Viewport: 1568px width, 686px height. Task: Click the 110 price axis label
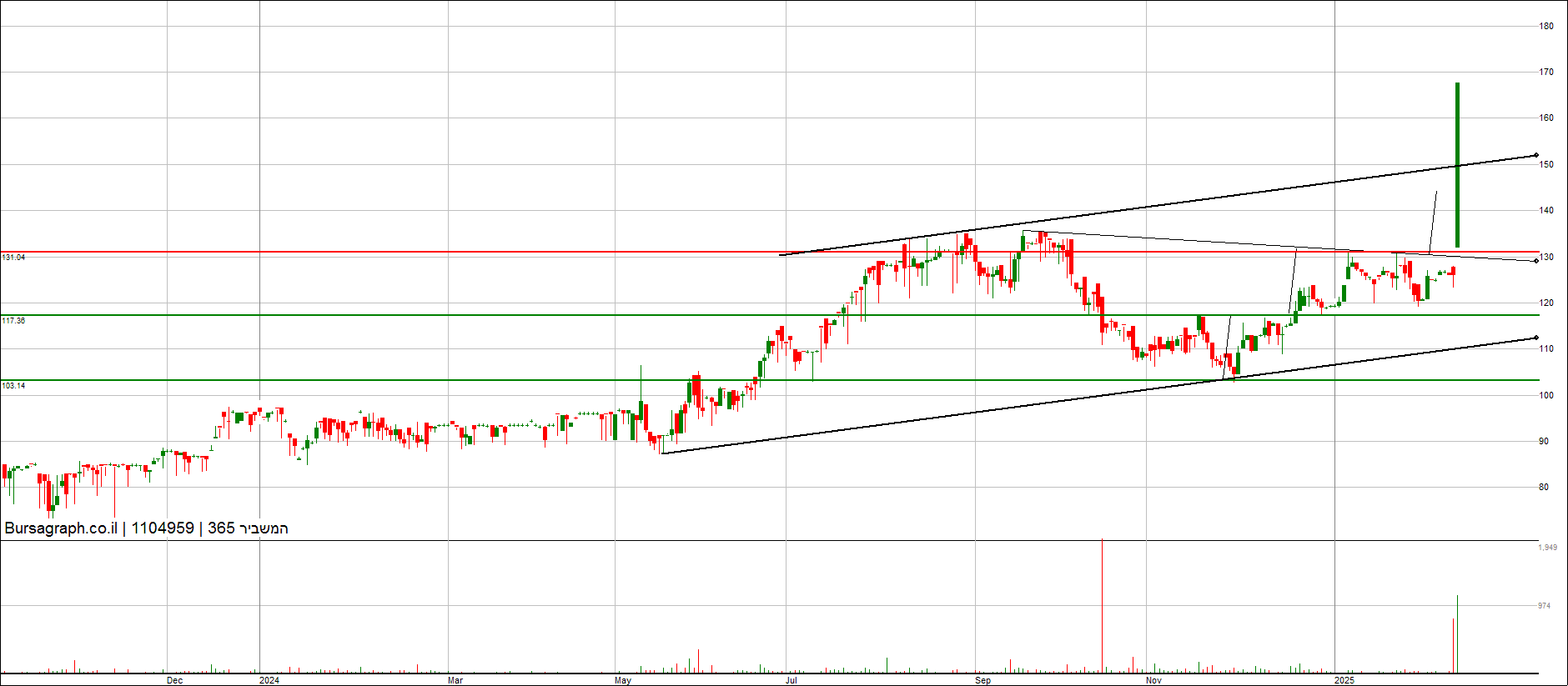(x=1546, y=349)
